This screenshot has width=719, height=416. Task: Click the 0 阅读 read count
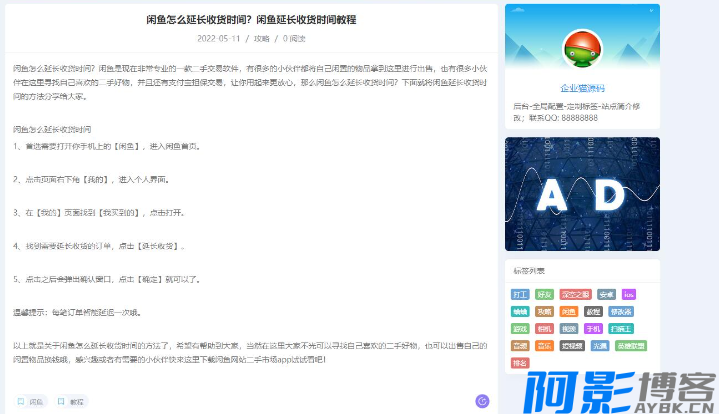point(294,39)
